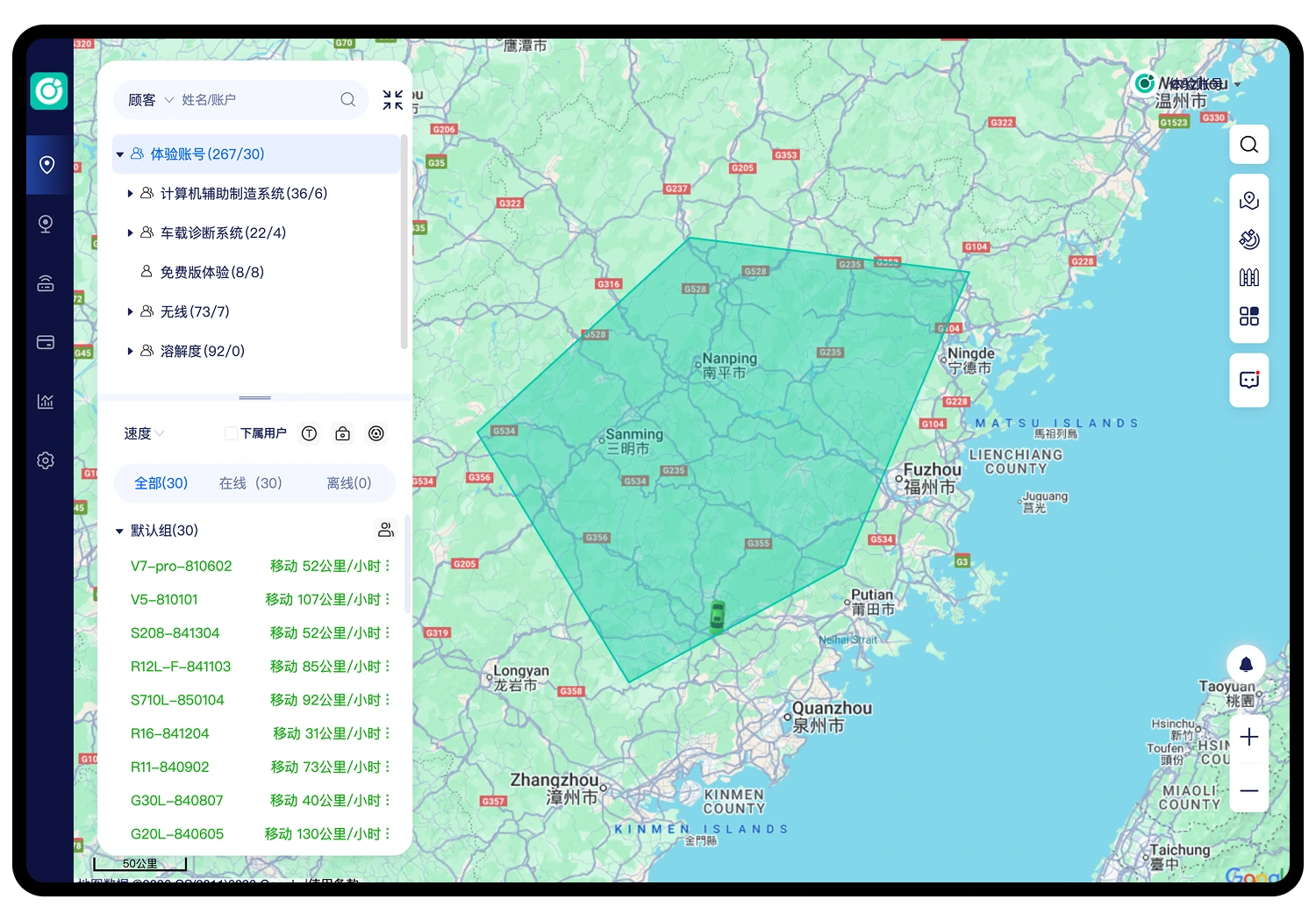Viewport: 1316px width, 921px height.
Task: Collapse the 默认组(30) group
Action: coord(120,531)
